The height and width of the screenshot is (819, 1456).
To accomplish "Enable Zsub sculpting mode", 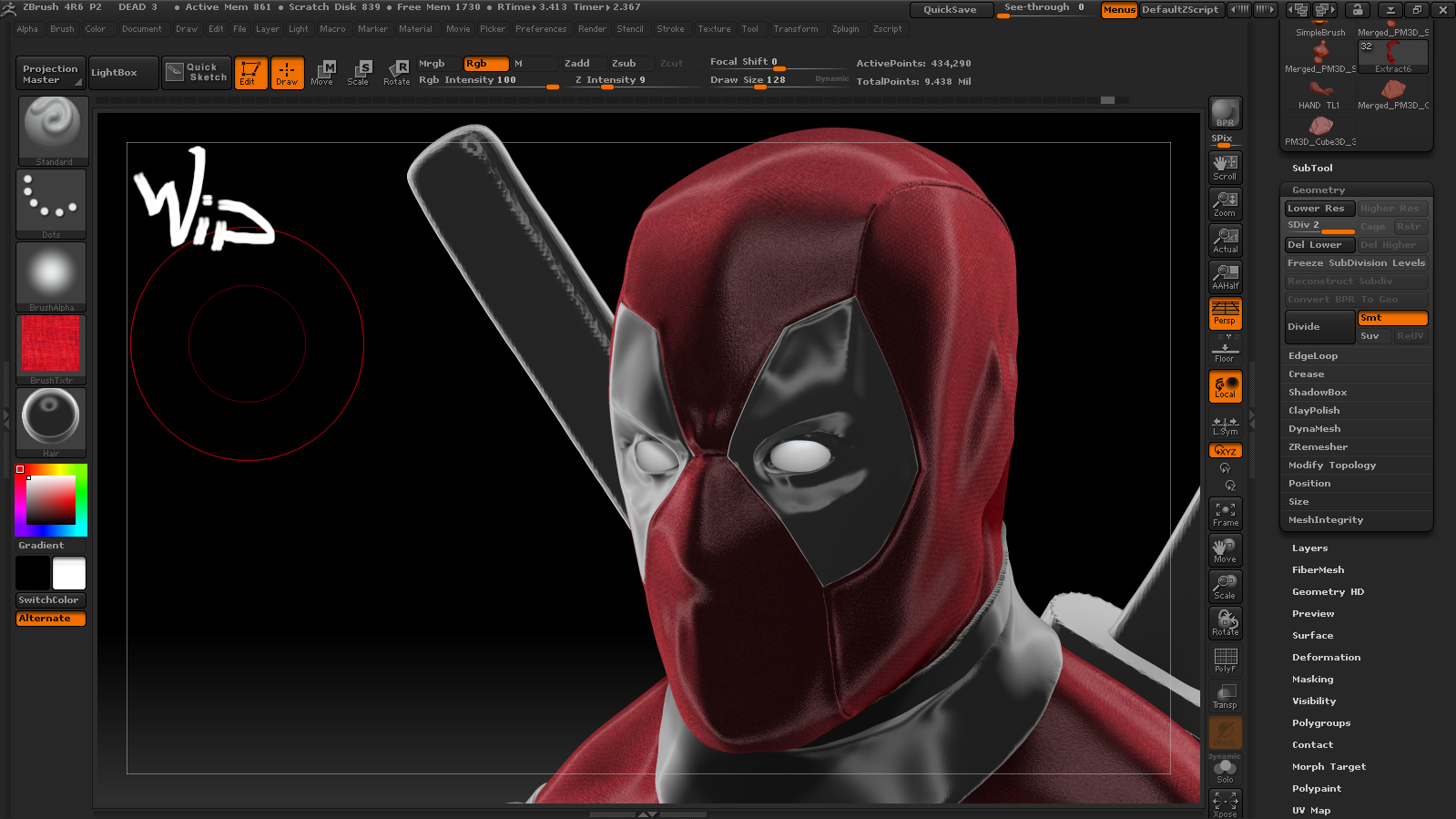I will [632, 64].
